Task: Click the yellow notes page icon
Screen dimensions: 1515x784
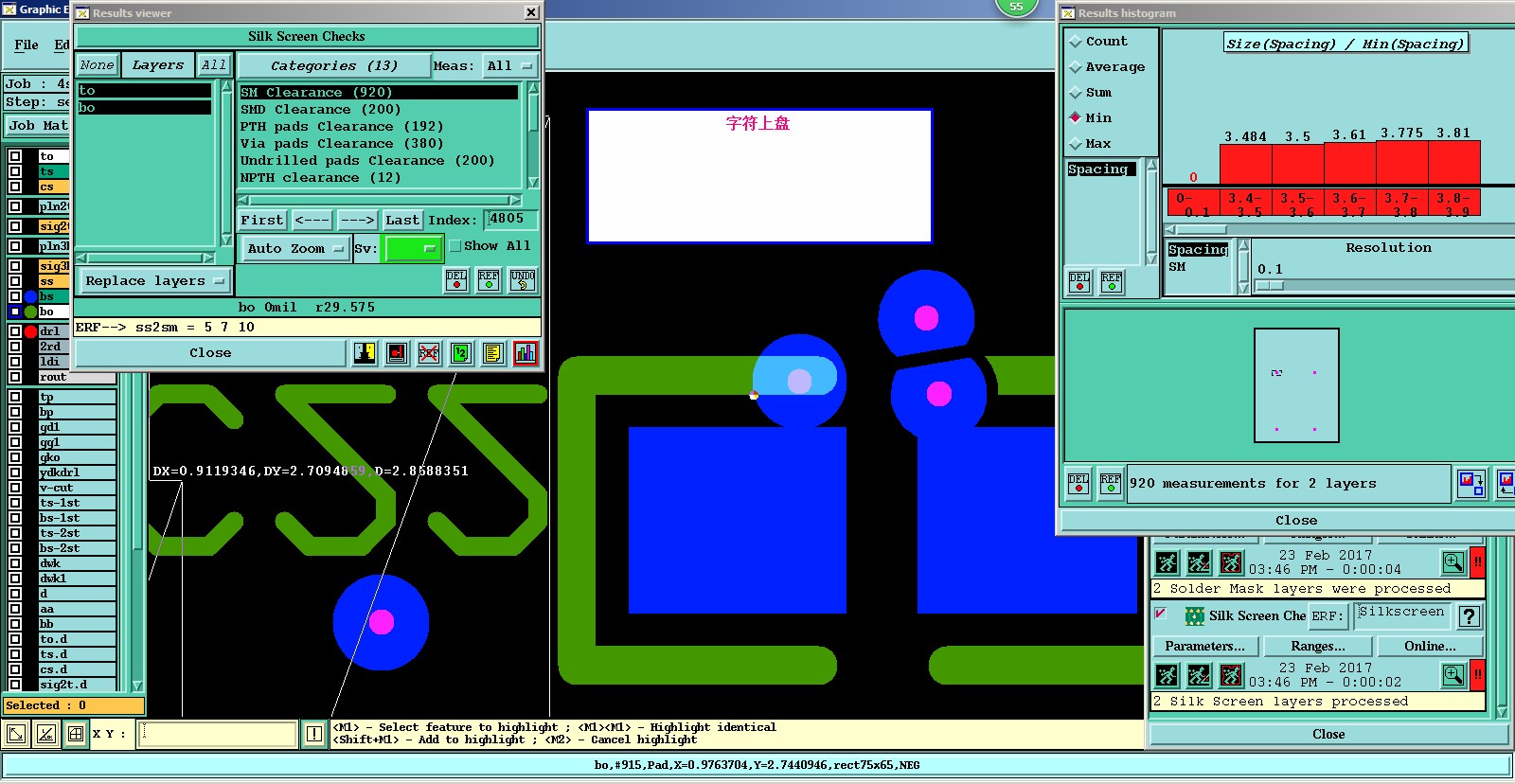Action: [493, 353]
